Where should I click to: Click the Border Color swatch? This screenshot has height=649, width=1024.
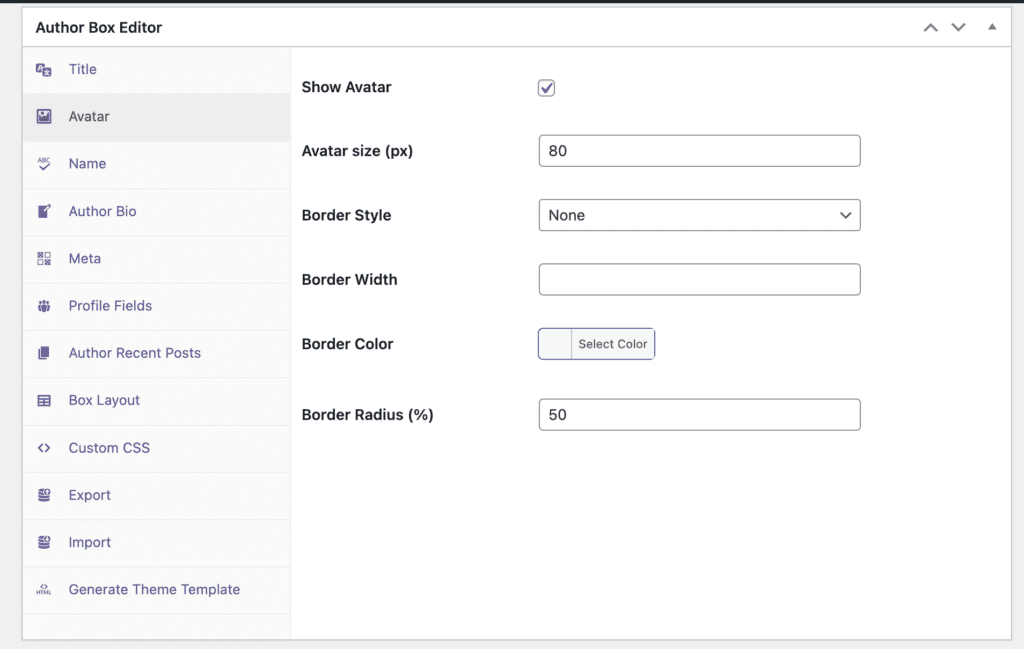click(x=554, y=343)
